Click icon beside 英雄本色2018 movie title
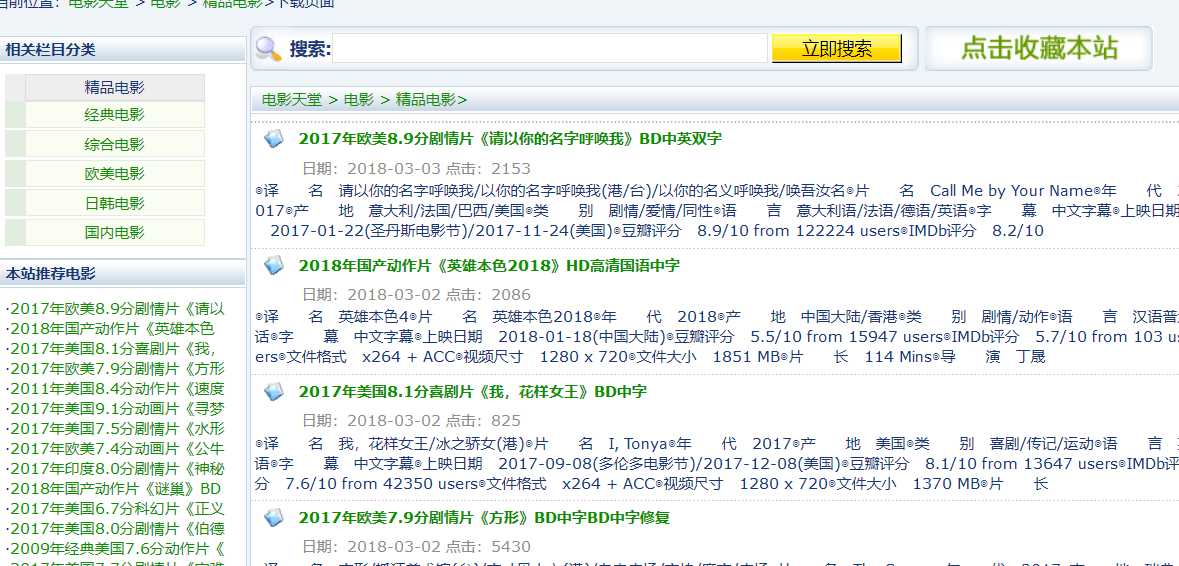The height and width of the screenshot is (566, 1179). pos(274,265)
